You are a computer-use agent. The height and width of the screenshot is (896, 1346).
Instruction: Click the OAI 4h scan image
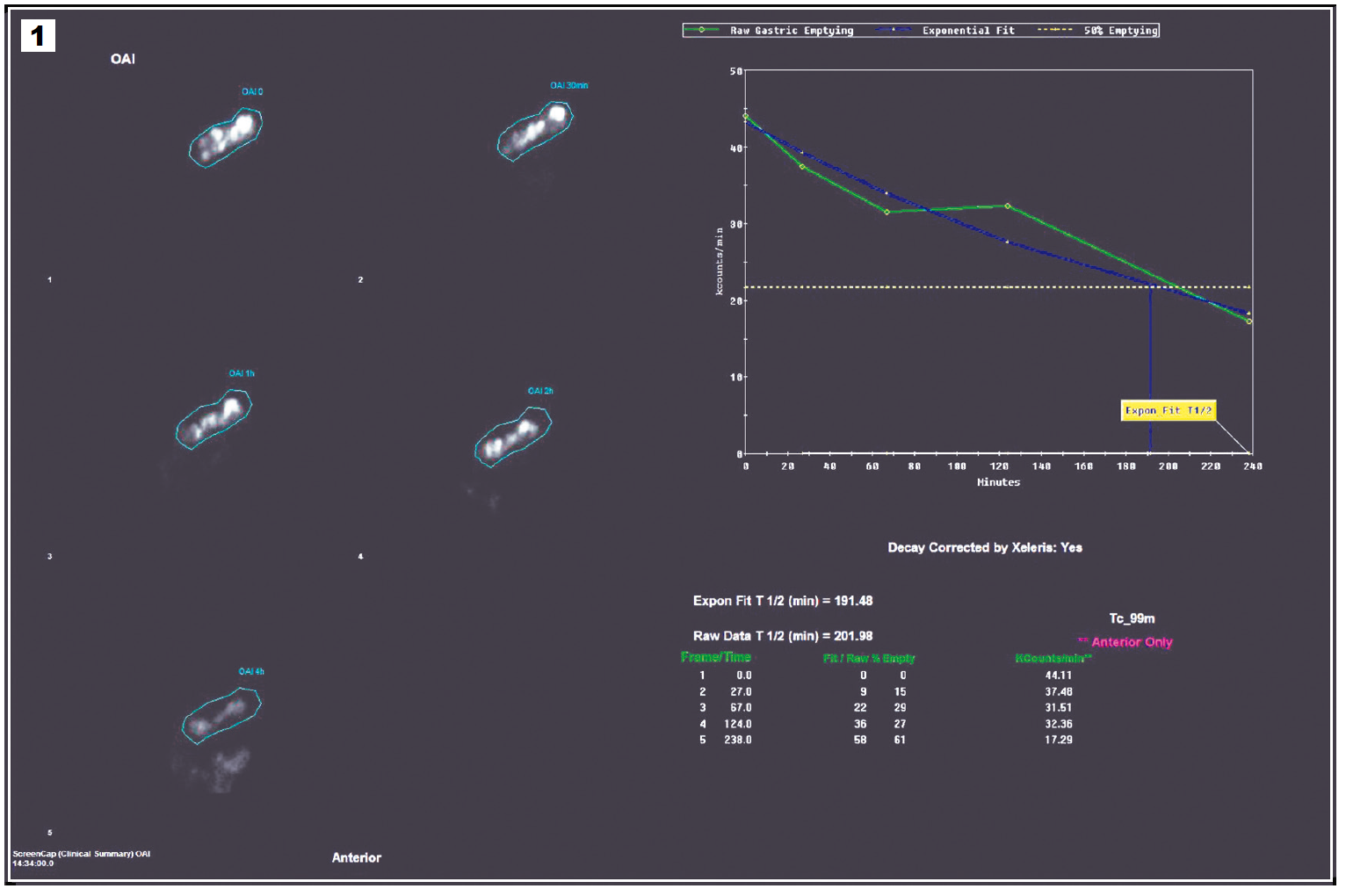[x=221, y=714]
